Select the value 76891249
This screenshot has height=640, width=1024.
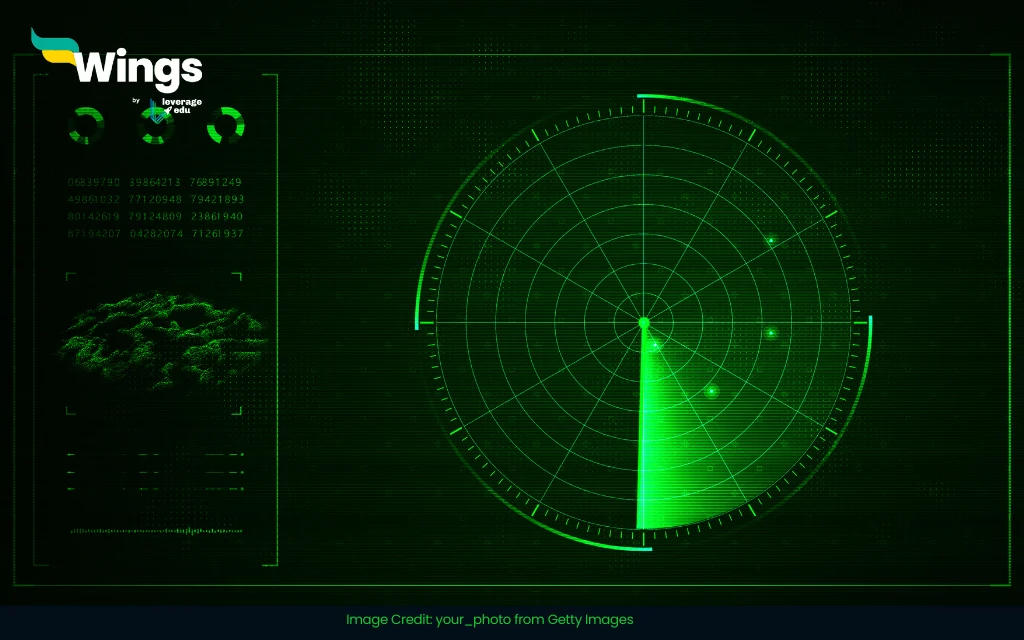click(217, 182)
